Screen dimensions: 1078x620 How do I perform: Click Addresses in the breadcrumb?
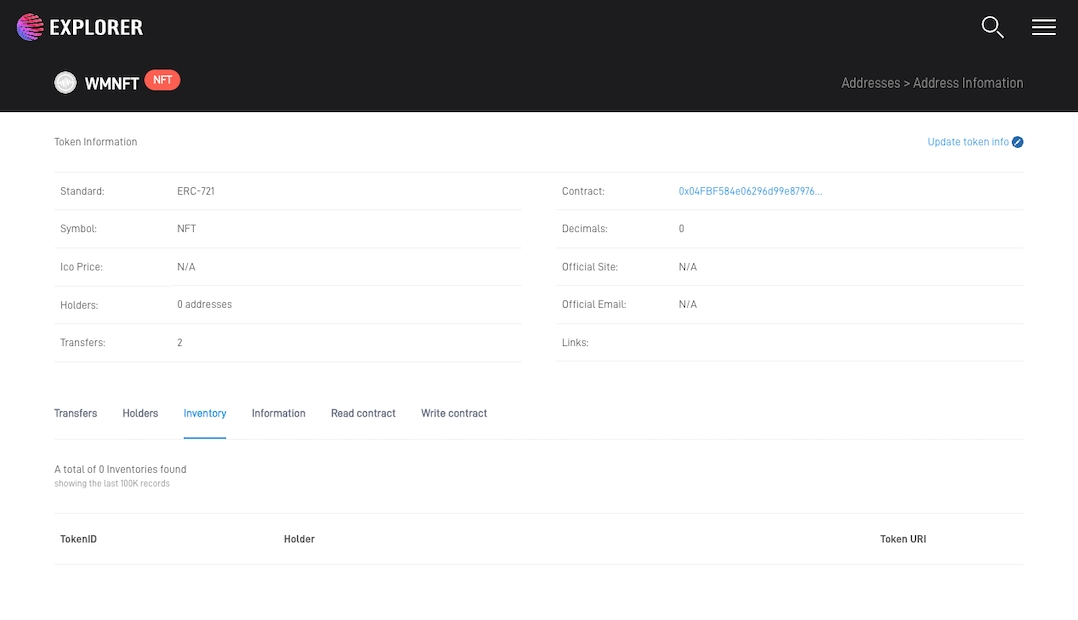point(870,83)
